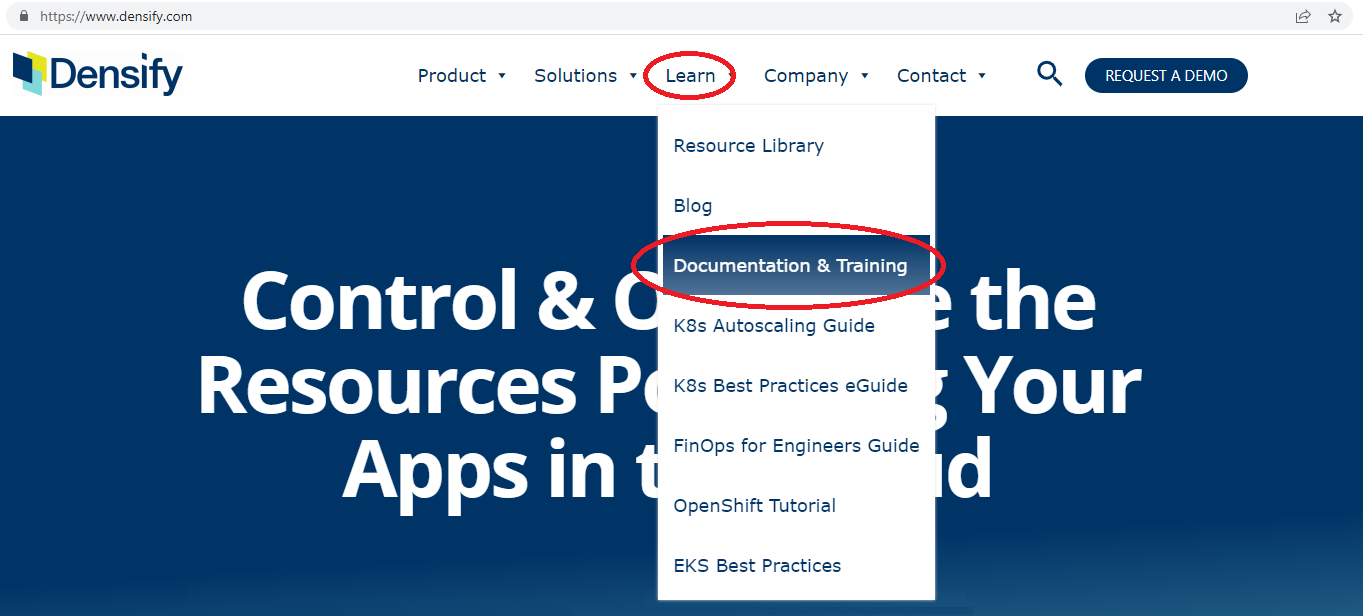Expand the Company dropdown arrow
Screen dimensions: 1363x616
[x=864, y=76]
